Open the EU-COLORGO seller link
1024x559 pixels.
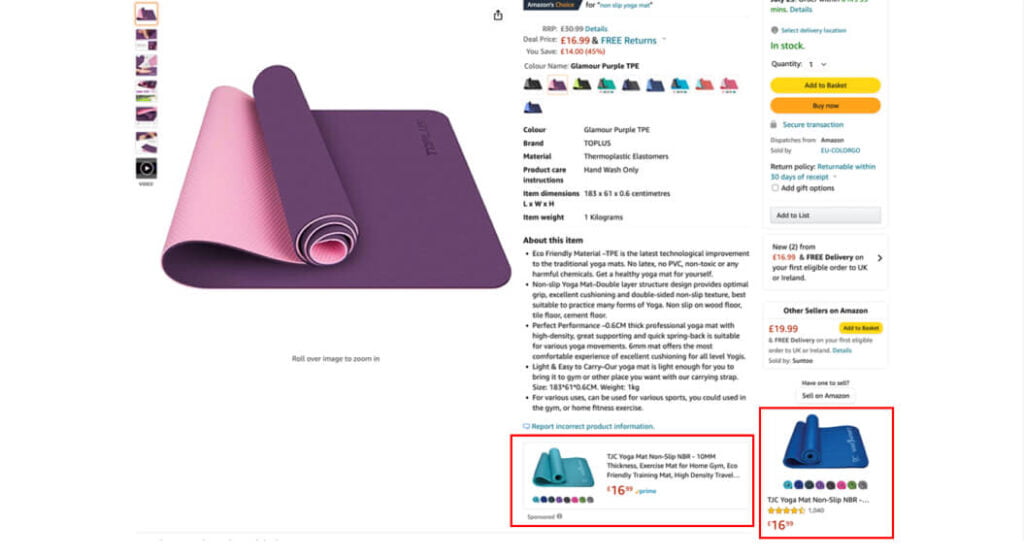pos(840,150)
